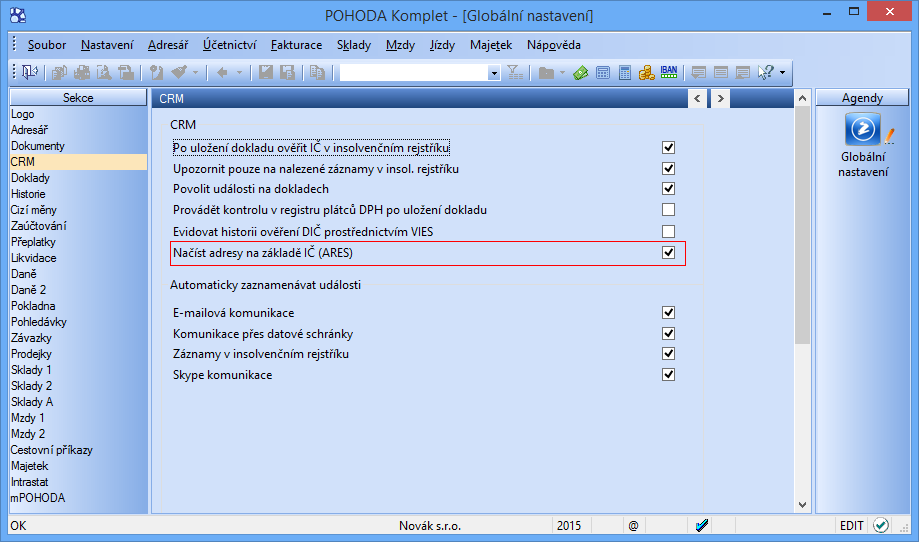Click the gold coins toolbar icon

(x=646, y=72)
